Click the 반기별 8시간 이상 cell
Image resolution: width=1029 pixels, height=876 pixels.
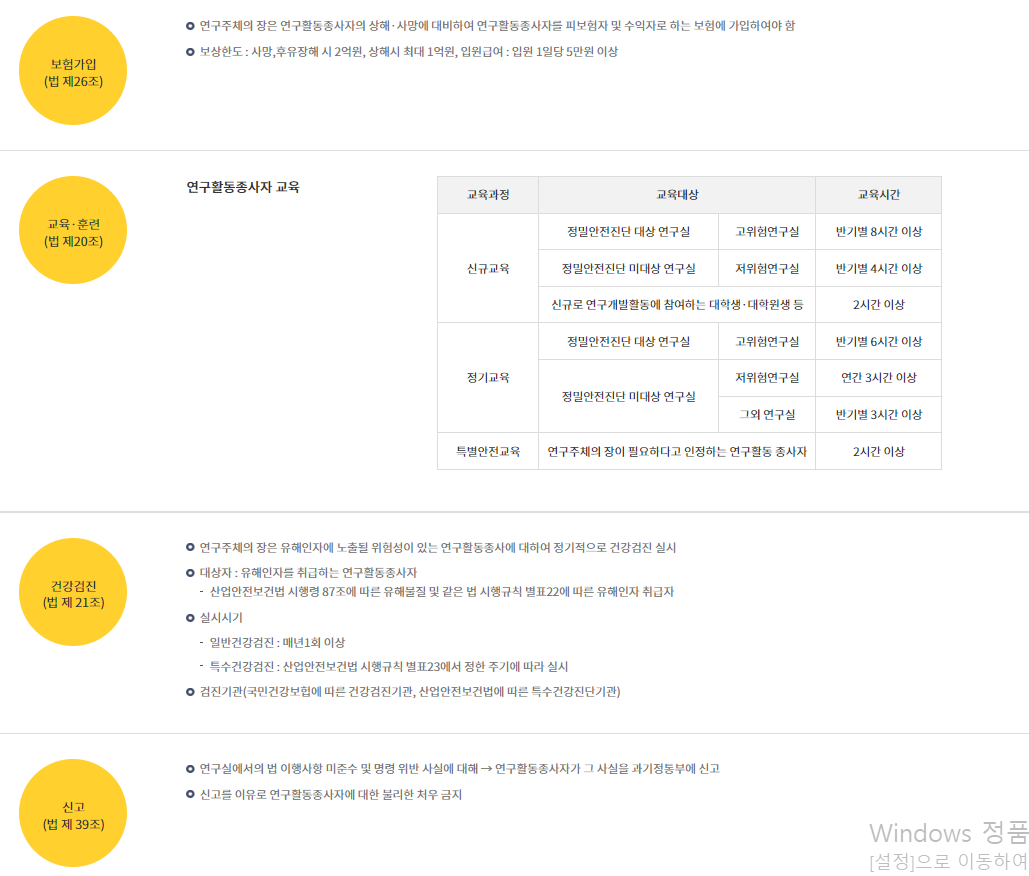click(878, 231)
